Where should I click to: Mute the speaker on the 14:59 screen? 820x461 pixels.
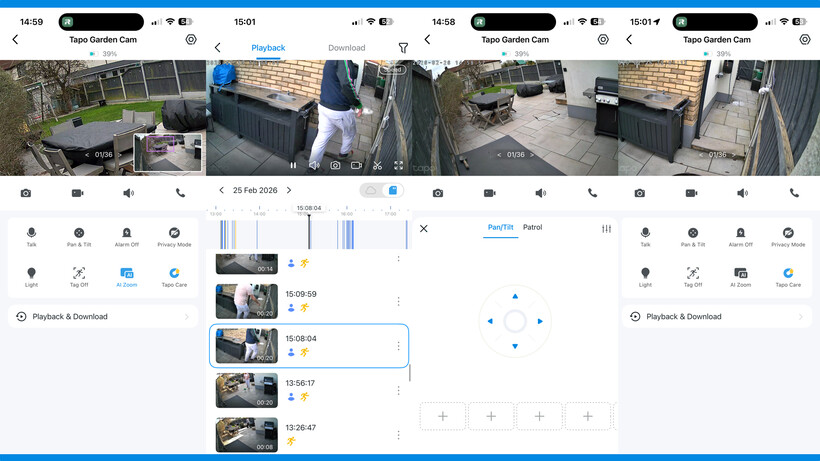tap(129, 193)
